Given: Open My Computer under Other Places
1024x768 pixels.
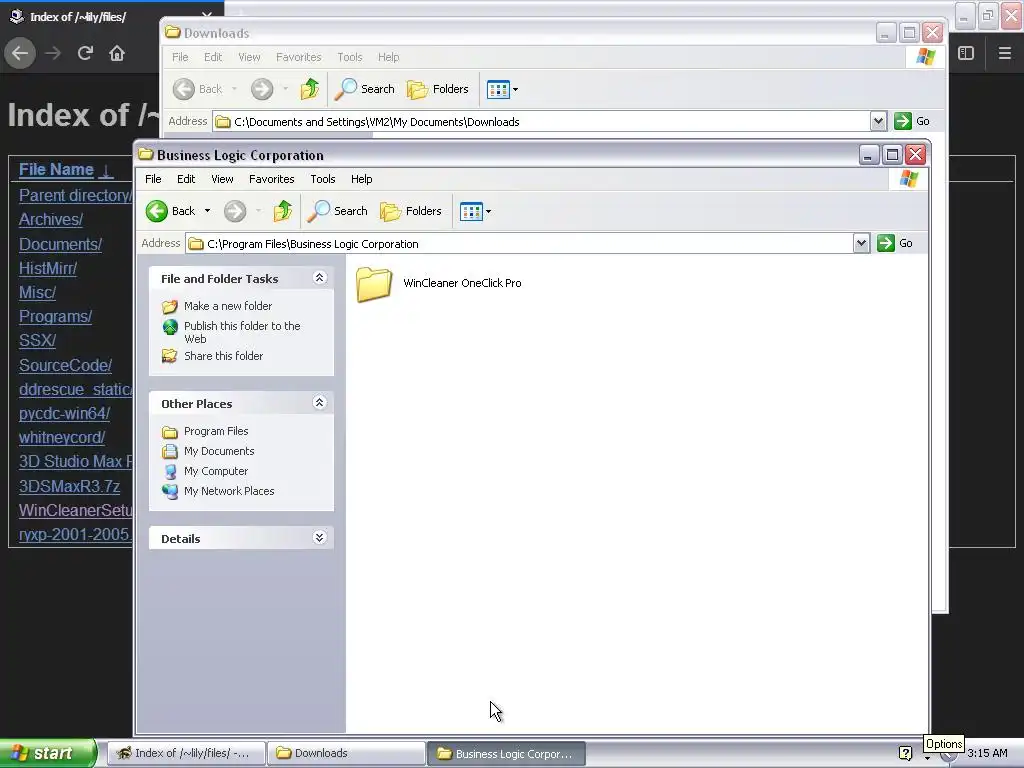Looking at the screenshot, I should pos(216,471).
